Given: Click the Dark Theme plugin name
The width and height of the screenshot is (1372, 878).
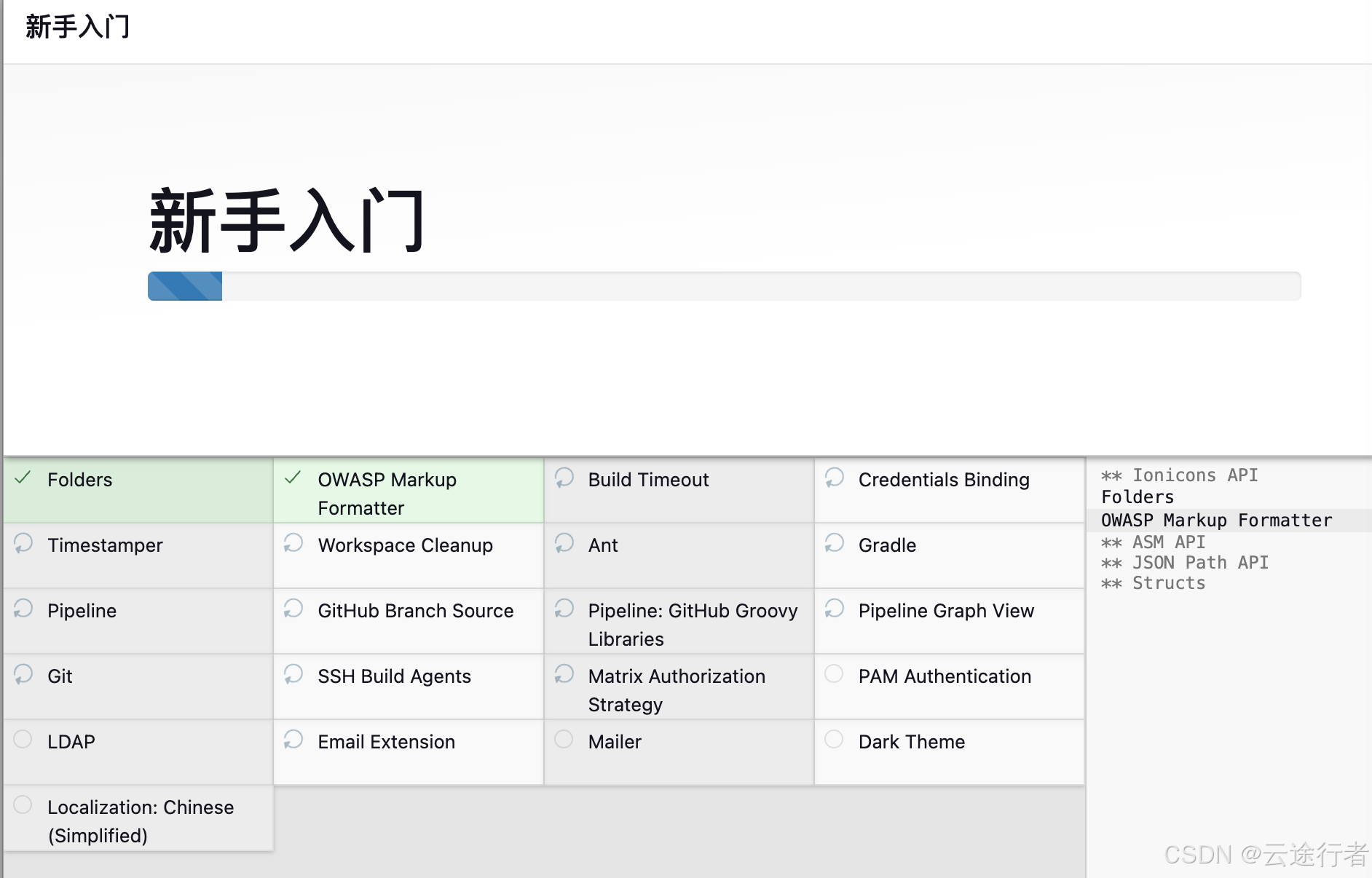Looking at the screenshot, I should 912,742.
